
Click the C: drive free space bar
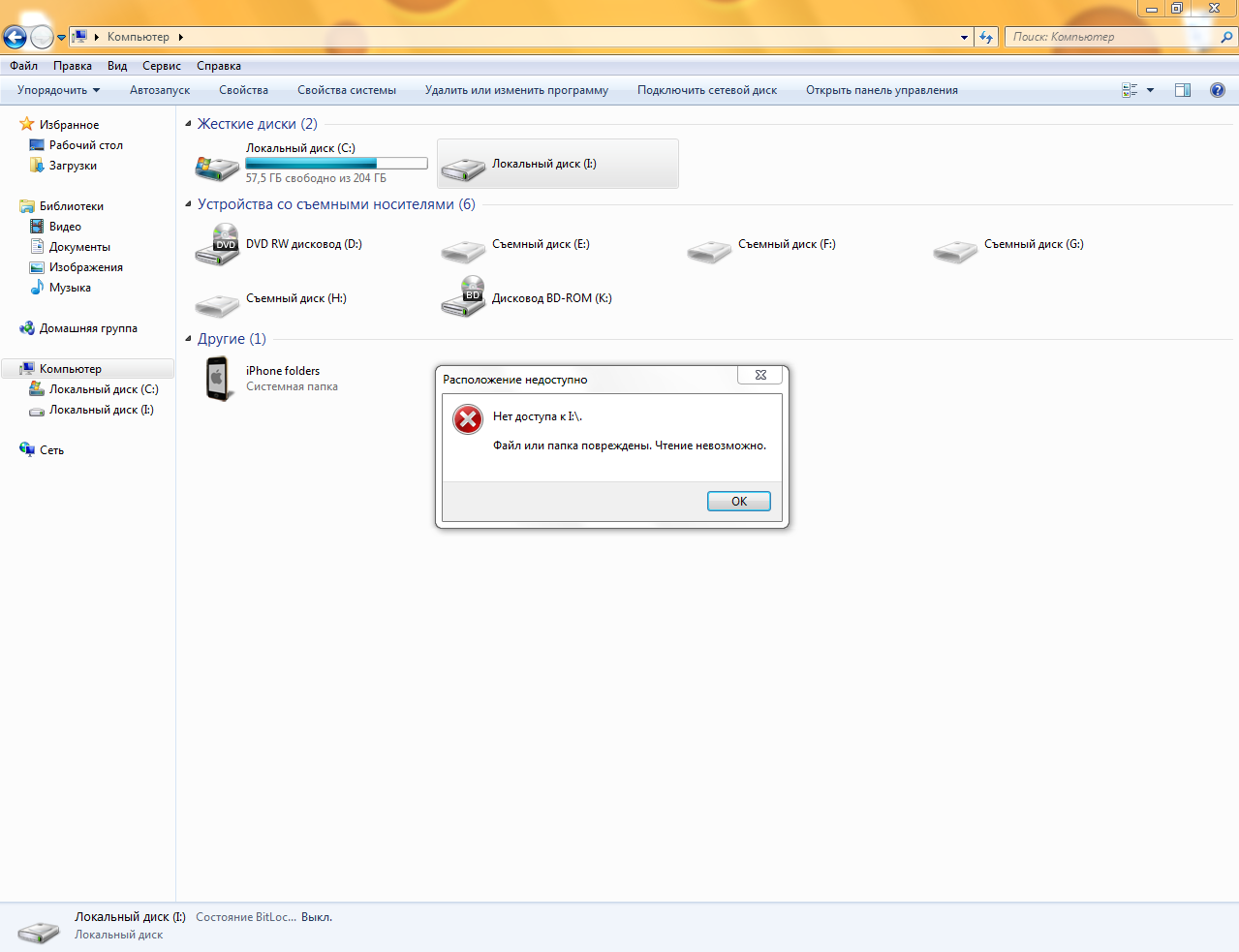pyautogui.click(x=336, y=164)
